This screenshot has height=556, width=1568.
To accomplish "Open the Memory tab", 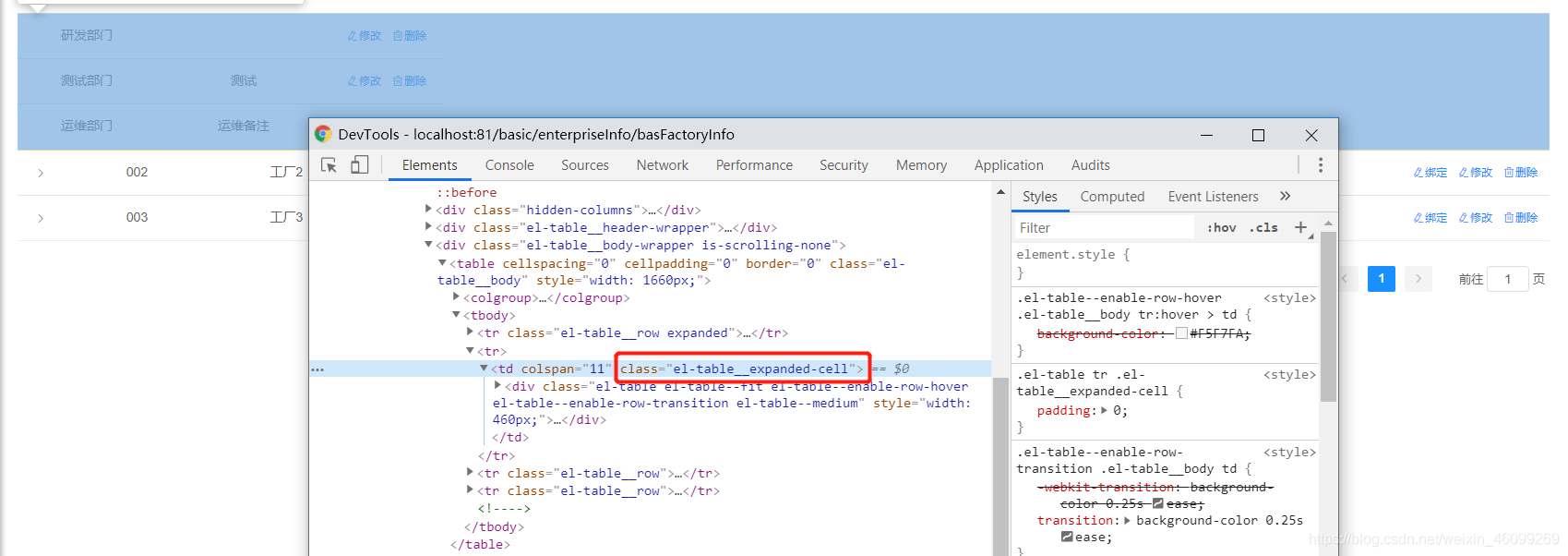I will (x=921, y=165).
